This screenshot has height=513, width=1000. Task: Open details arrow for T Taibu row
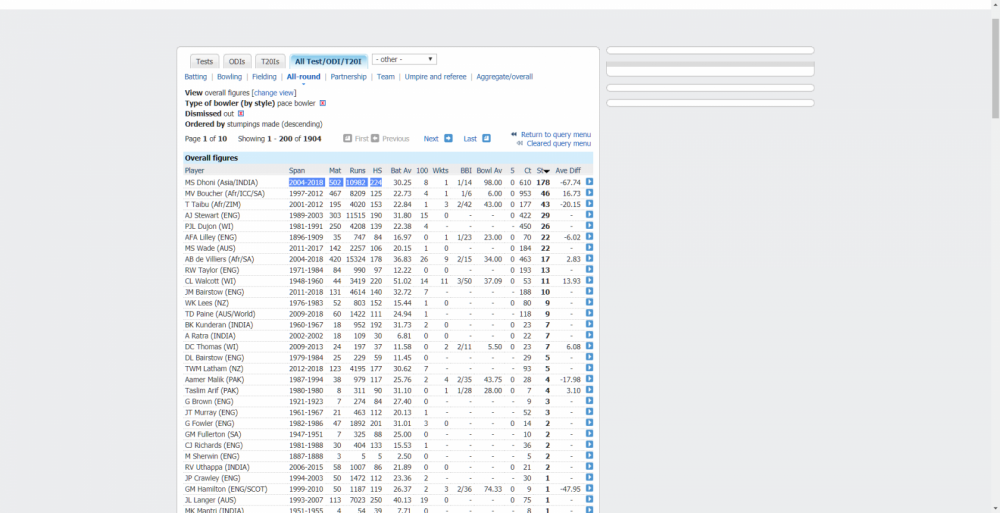[589, 204]
